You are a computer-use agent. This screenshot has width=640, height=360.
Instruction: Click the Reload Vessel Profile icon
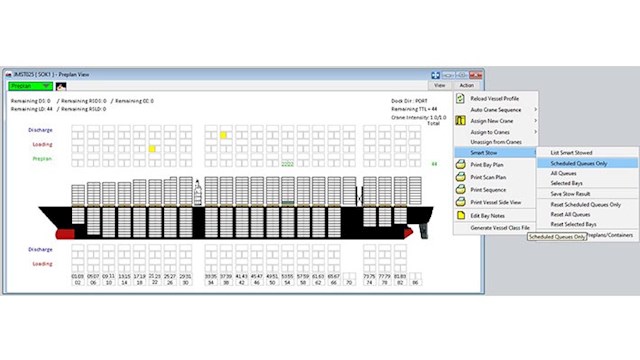tap(460, 98)
